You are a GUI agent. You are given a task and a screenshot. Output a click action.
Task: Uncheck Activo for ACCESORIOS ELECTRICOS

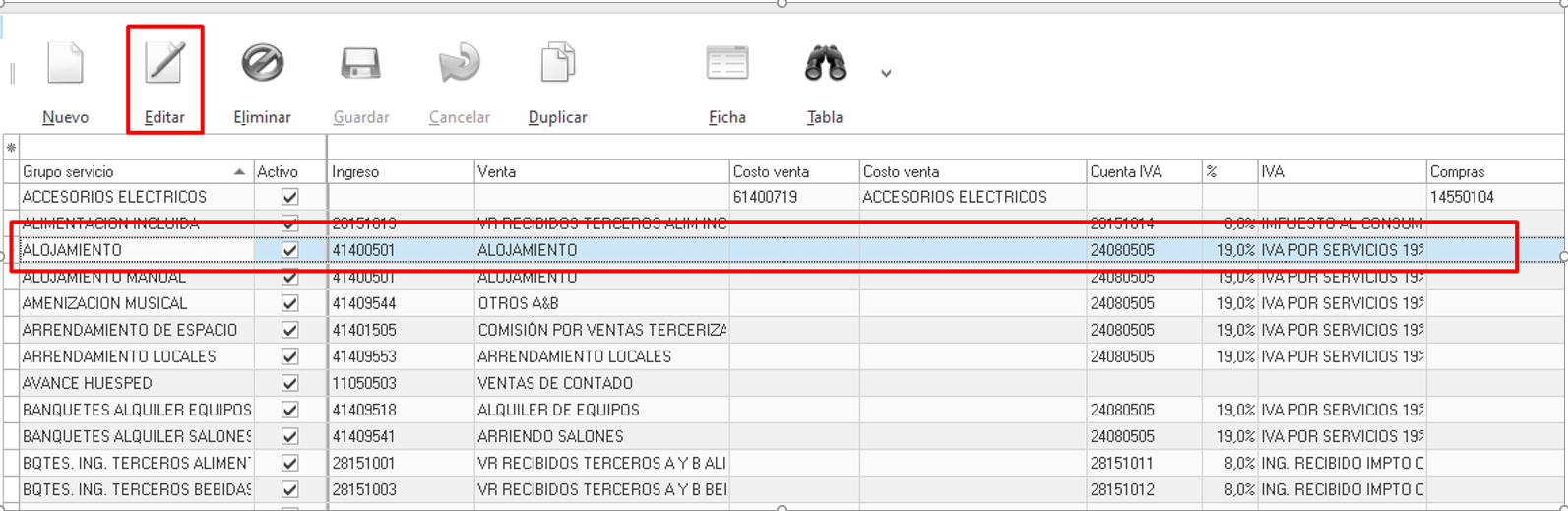tap(289, 197)
